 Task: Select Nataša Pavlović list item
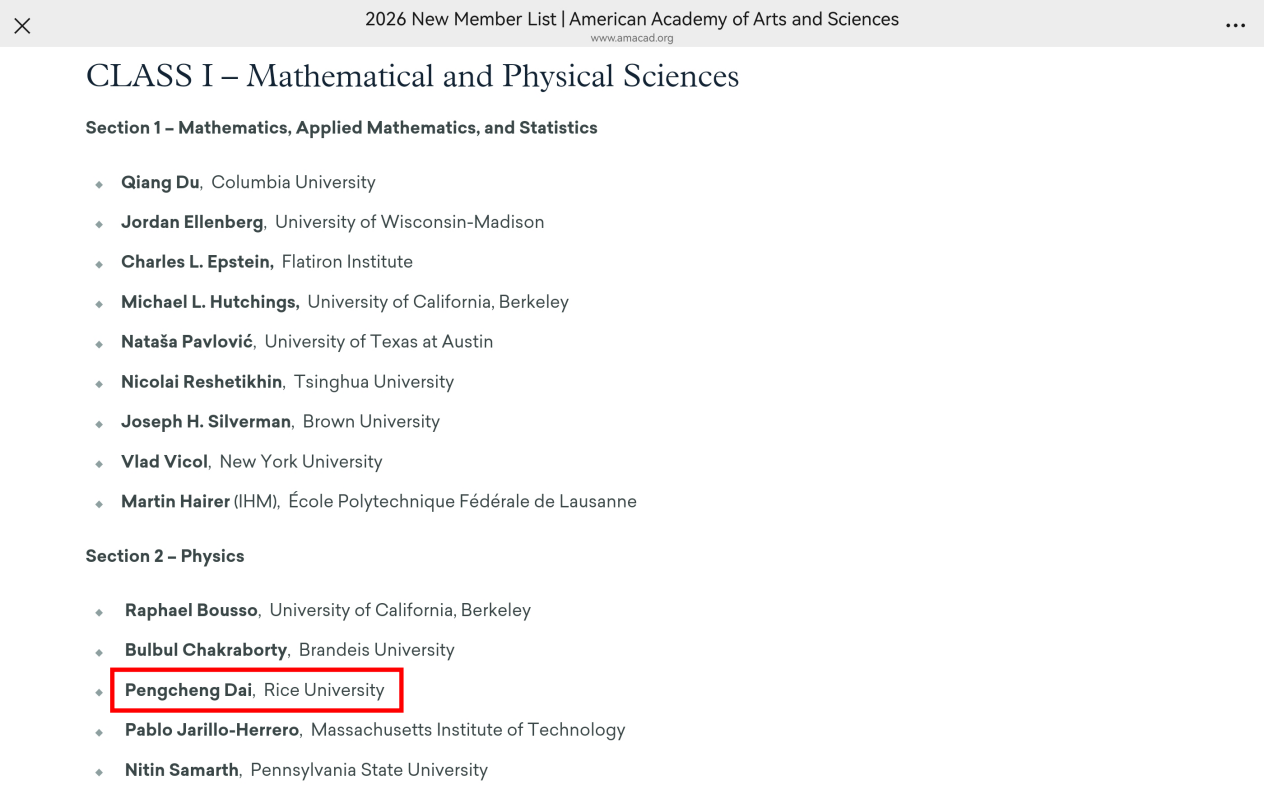(306, 342)
